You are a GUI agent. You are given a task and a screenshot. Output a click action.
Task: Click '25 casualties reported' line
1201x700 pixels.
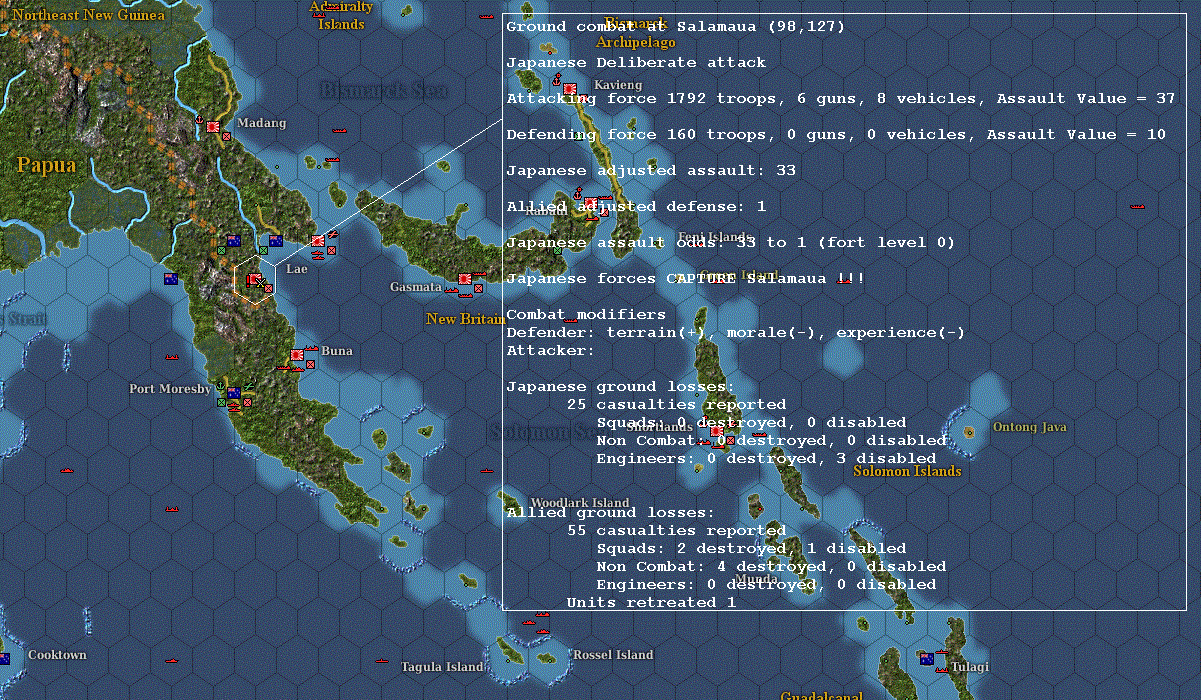tap(676, 405)
